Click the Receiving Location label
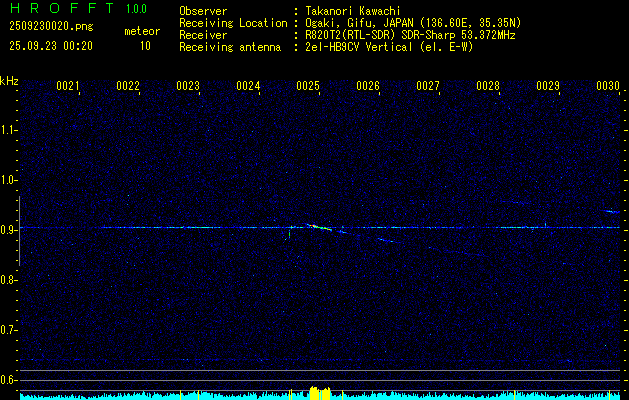Viewport: 629px width, 400px height. pyautogui.click(x=233, y=23)
